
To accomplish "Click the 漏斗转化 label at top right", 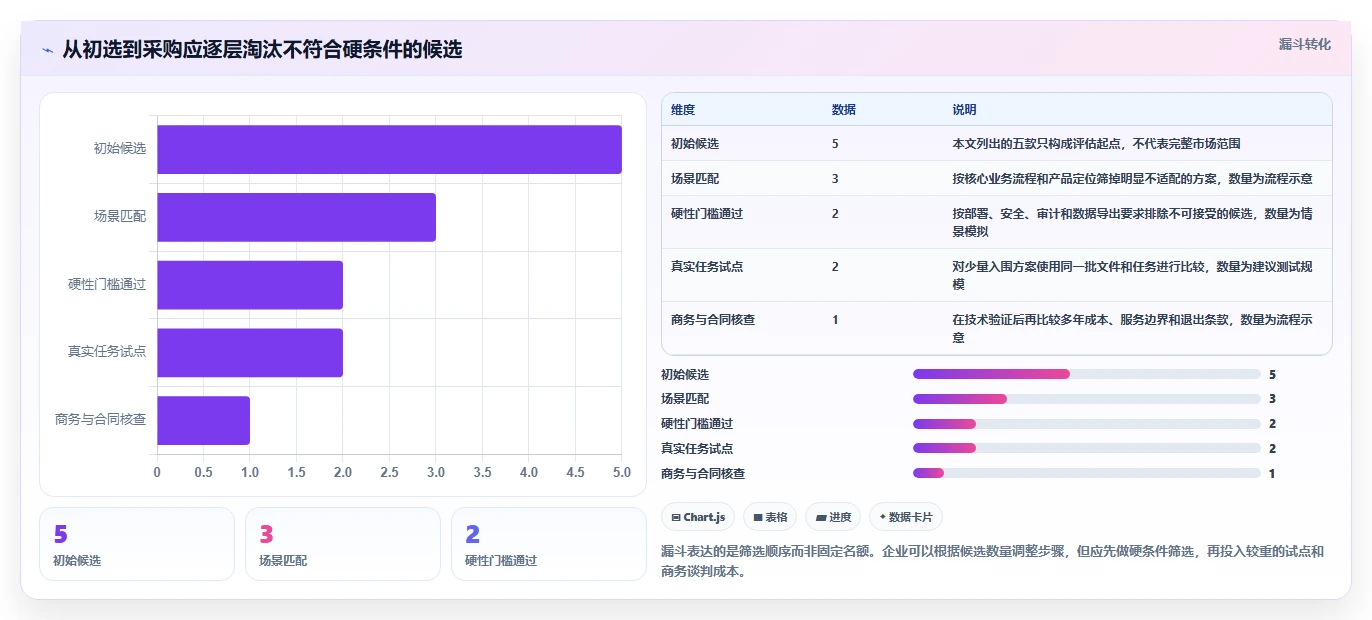I will (x=1304, y=44).
